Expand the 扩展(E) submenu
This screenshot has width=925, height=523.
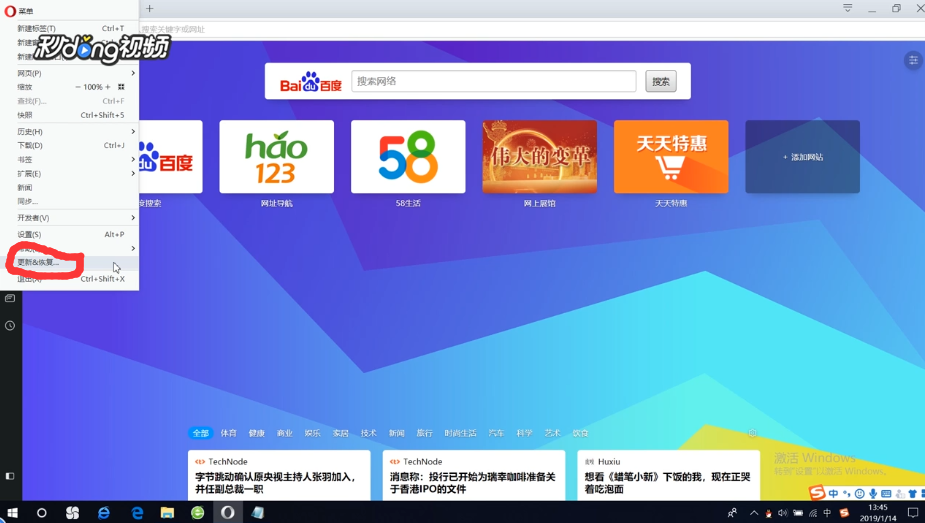click(x=70, y=174)
